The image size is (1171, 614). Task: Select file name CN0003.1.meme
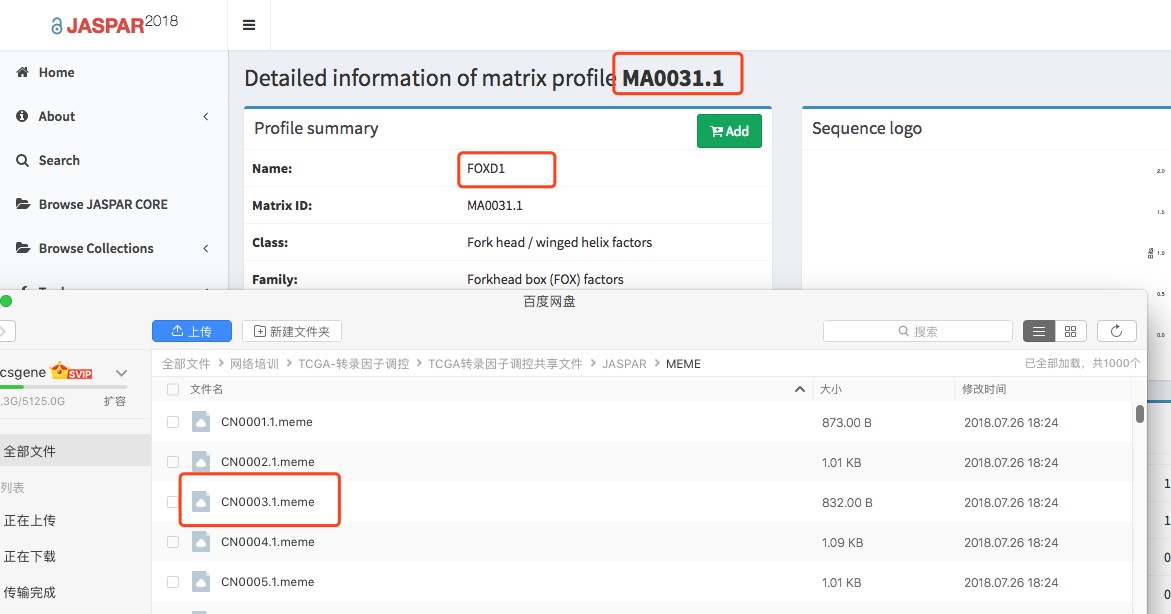(x=267, y=502)
